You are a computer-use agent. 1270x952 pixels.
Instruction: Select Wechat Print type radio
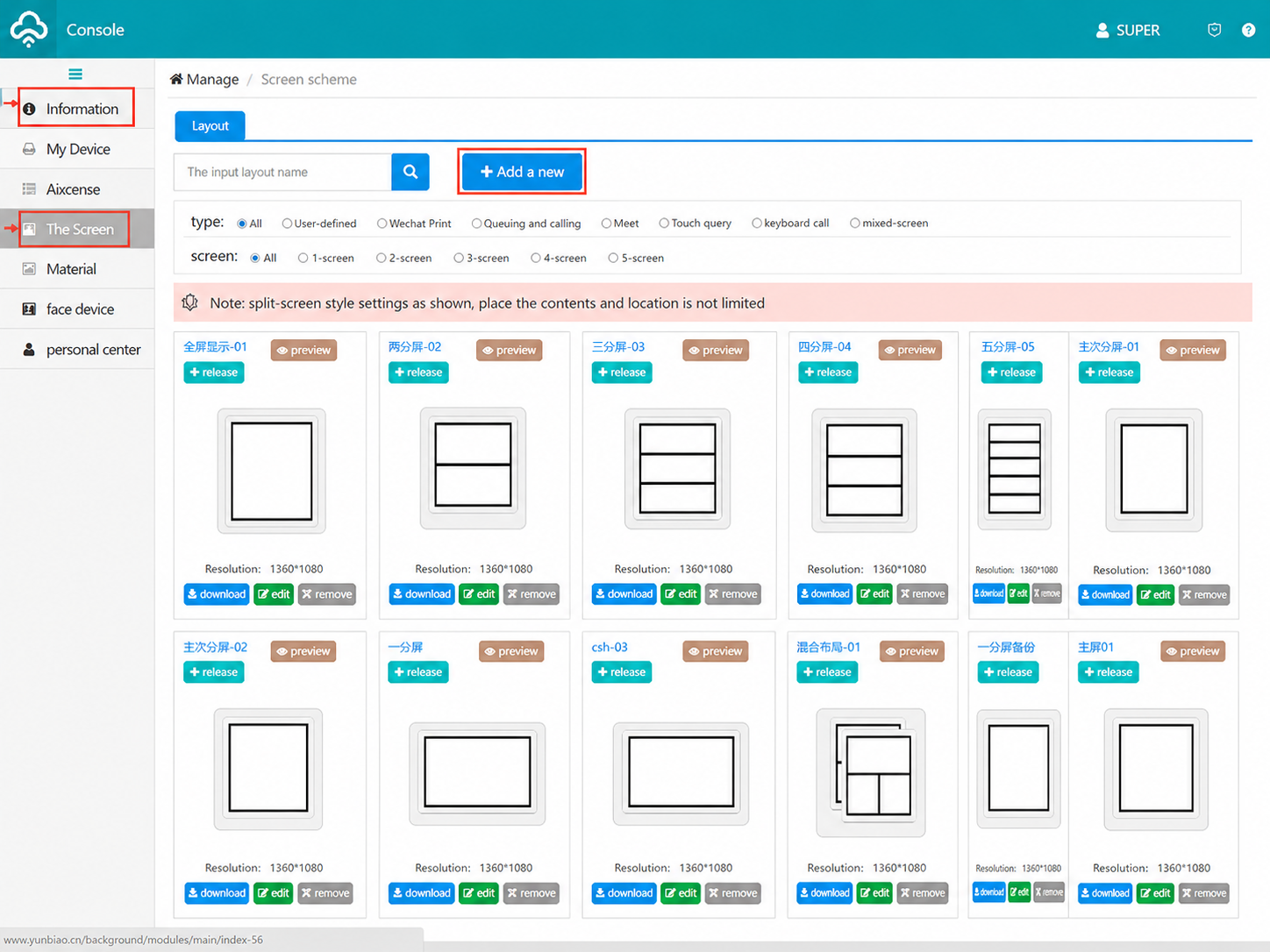382,224
